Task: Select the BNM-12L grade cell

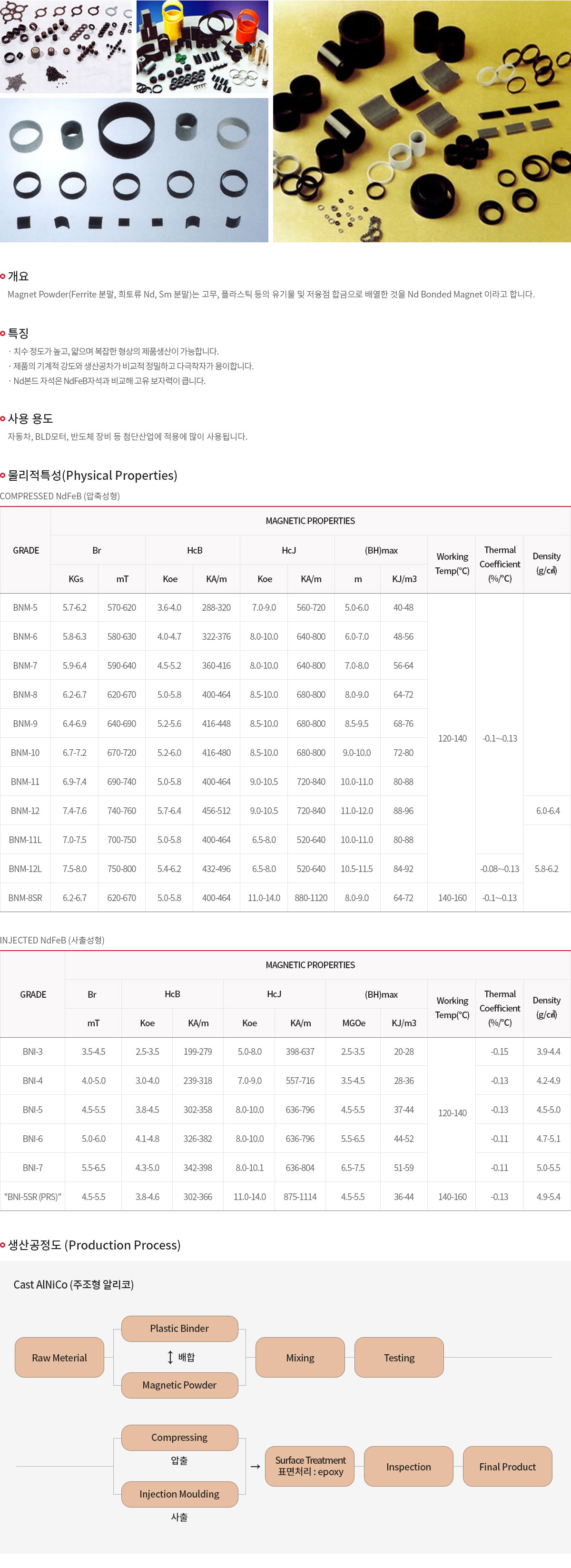Action: click(25, 869)
